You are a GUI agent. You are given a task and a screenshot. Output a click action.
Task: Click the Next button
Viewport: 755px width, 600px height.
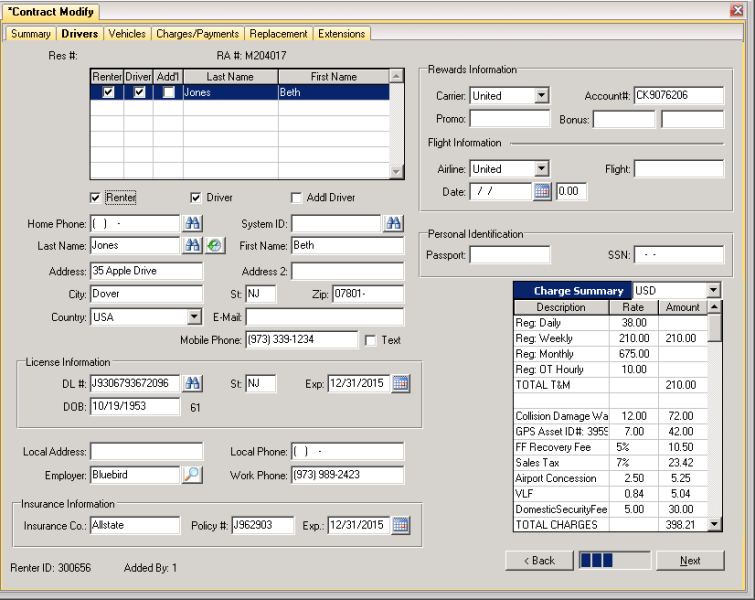pyautogui.click(x=690, y=561)
